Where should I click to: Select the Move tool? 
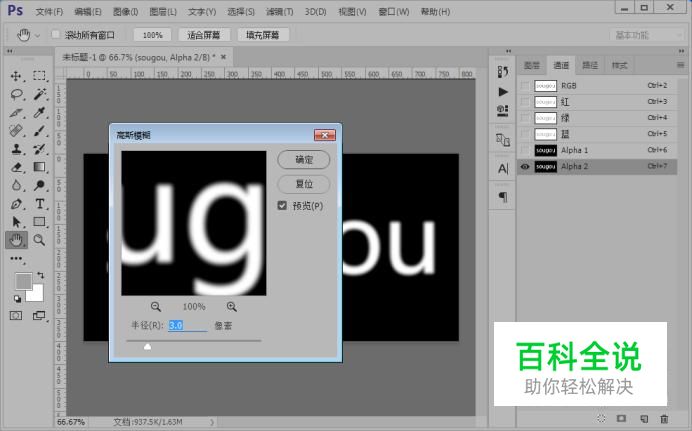point(16,76)
